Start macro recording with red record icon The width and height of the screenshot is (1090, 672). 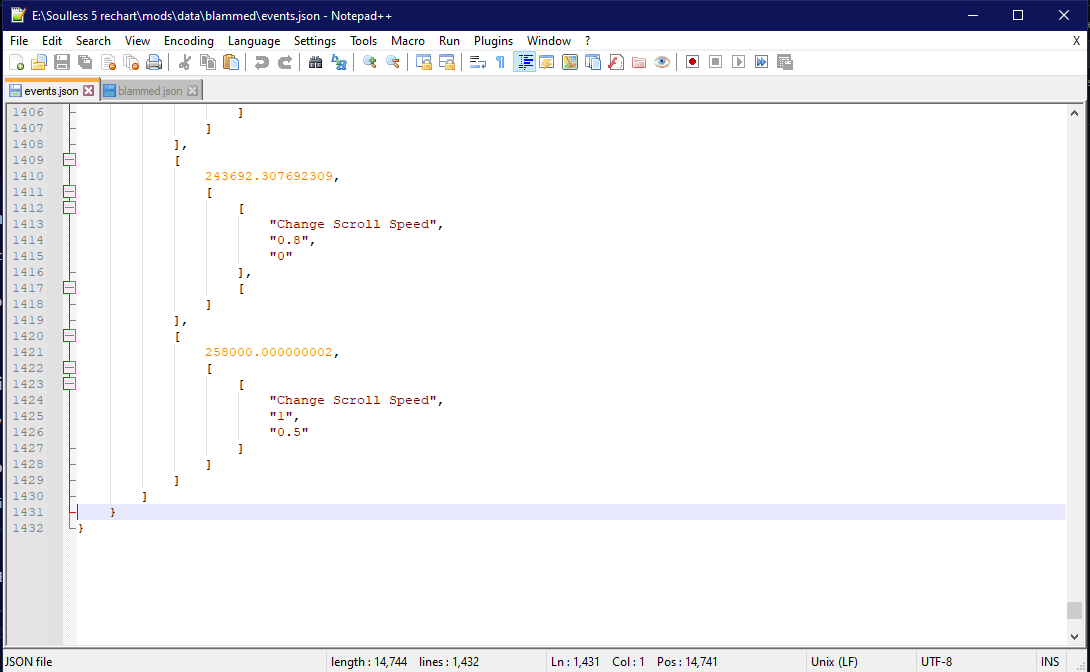pos(692,61)
